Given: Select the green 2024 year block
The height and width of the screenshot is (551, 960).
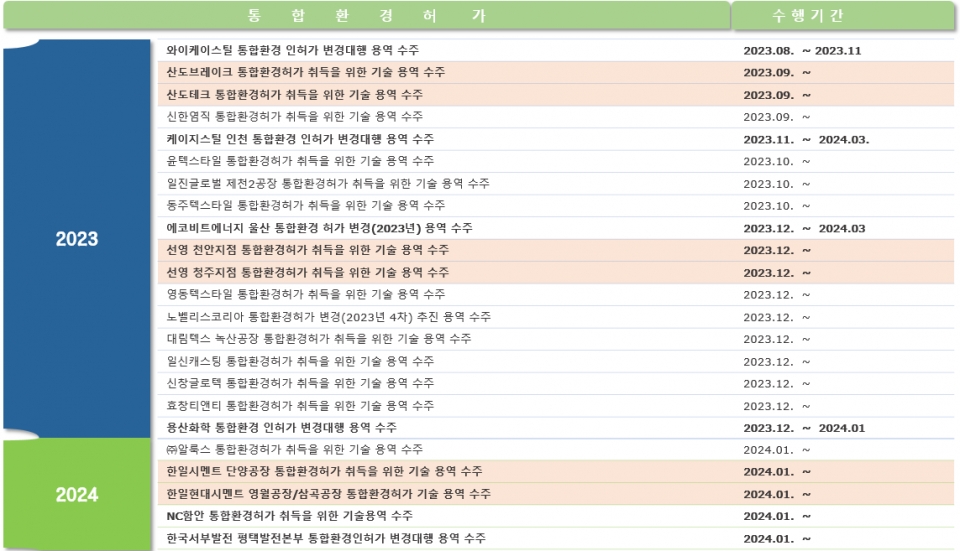Looking at the screenshot, I should pos(77,494).
